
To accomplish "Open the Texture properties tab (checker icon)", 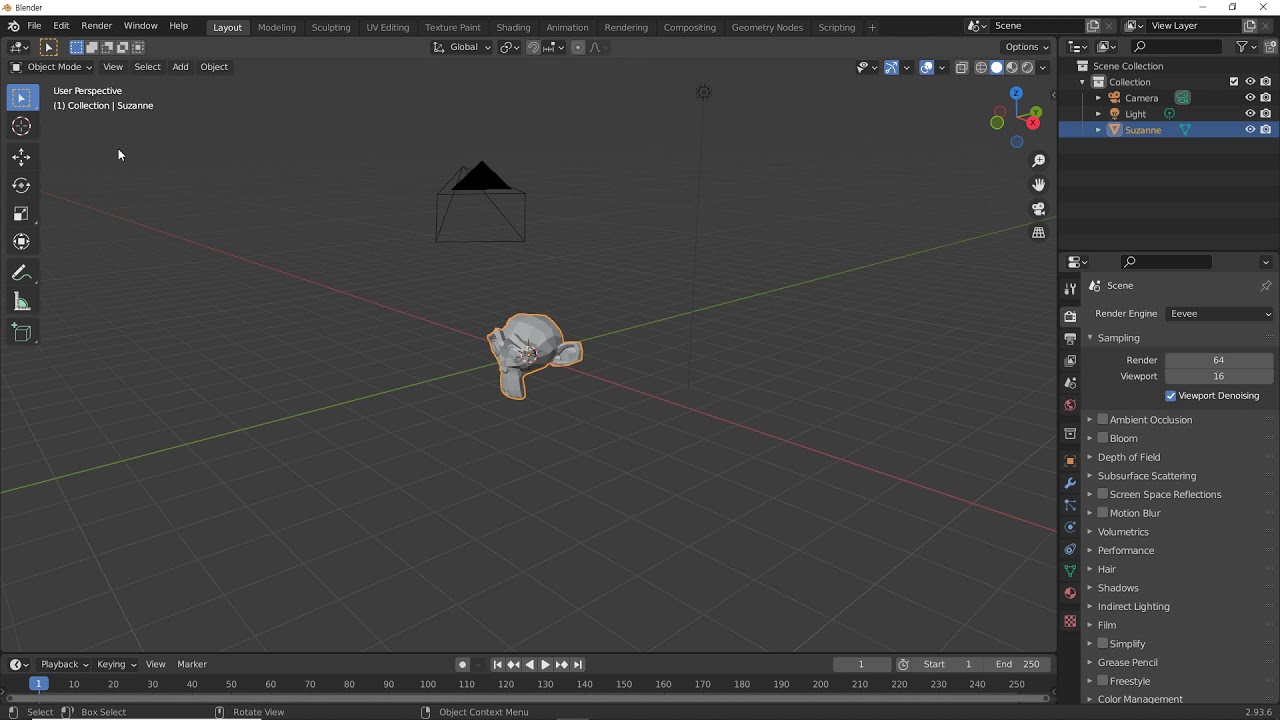I will (x=1070, y=621).
